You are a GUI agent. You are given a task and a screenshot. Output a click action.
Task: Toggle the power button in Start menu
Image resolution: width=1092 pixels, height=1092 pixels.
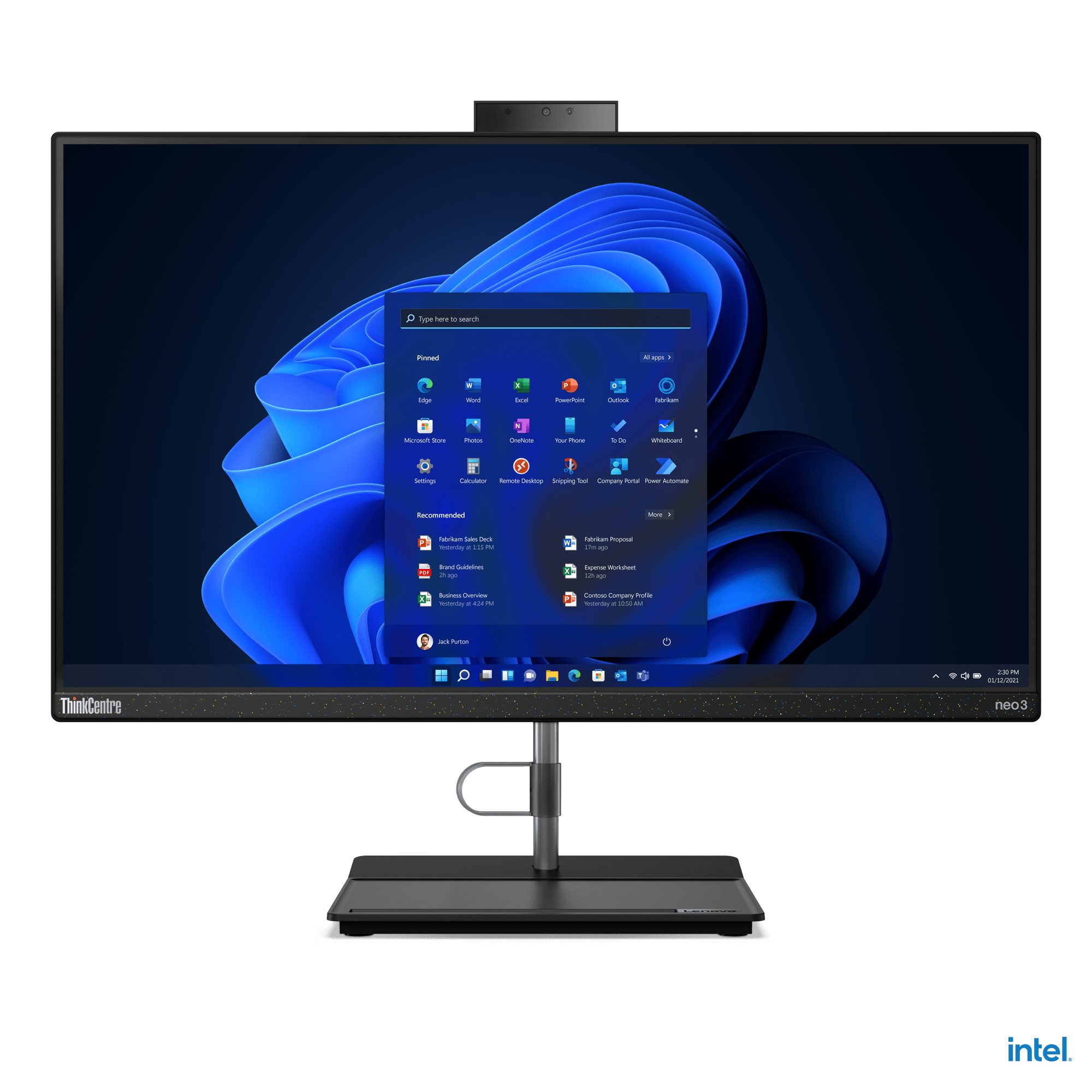point(668,639)
